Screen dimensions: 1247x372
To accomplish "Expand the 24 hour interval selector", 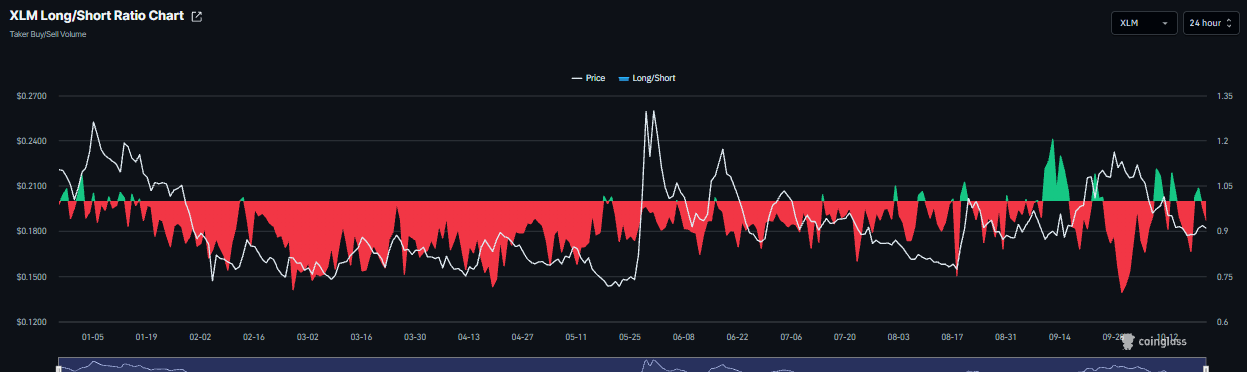I will click(1211, 23).
